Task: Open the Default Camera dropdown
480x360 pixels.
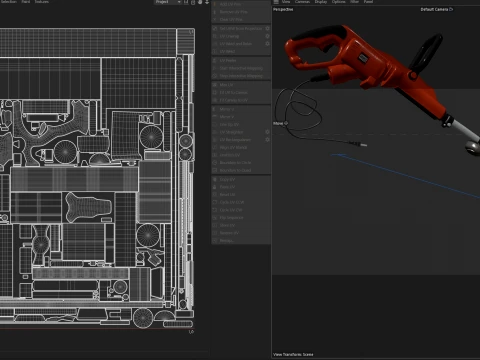Action: pyautogui.click(x=437, y=9)
